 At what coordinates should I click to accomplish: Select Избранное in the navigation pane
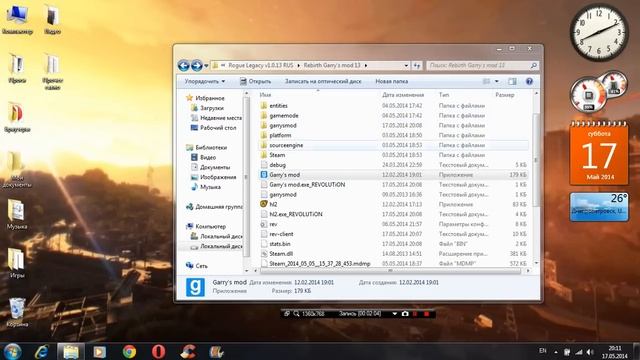pyautogui.click(x=209, y=98)
